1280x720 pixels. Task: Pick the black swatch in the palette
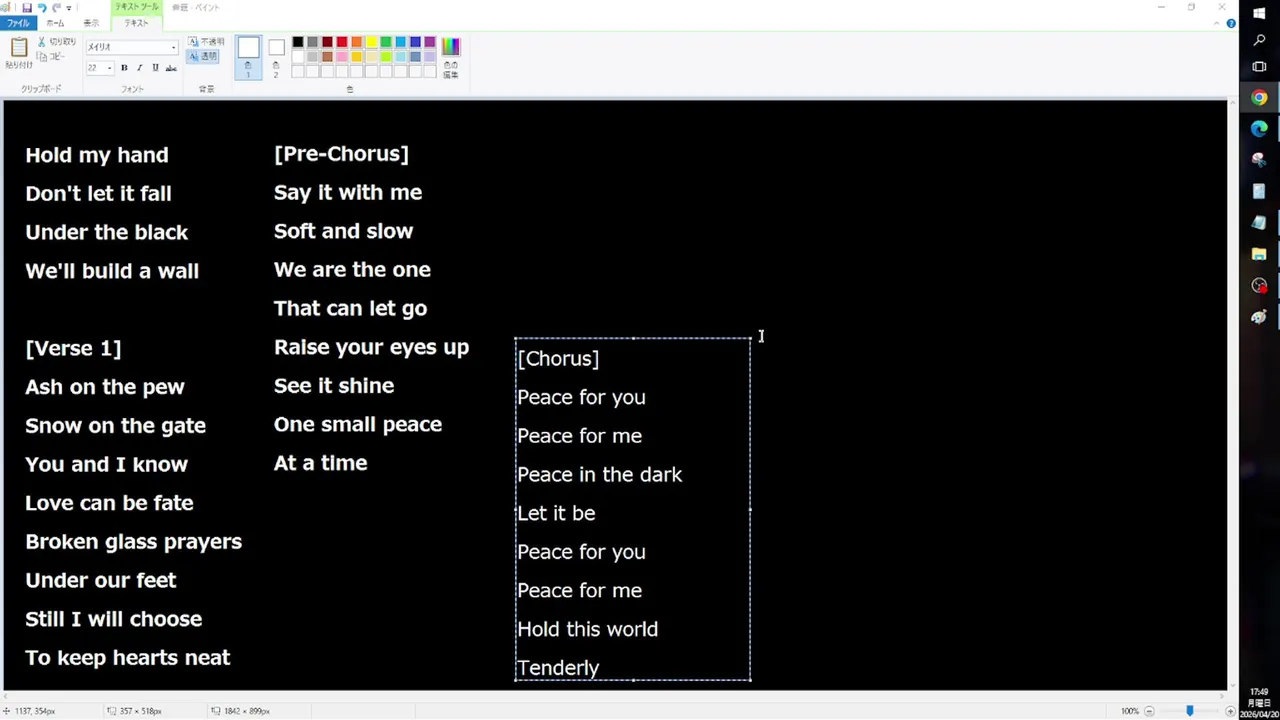pyautogui.click(x=298, y=42)
